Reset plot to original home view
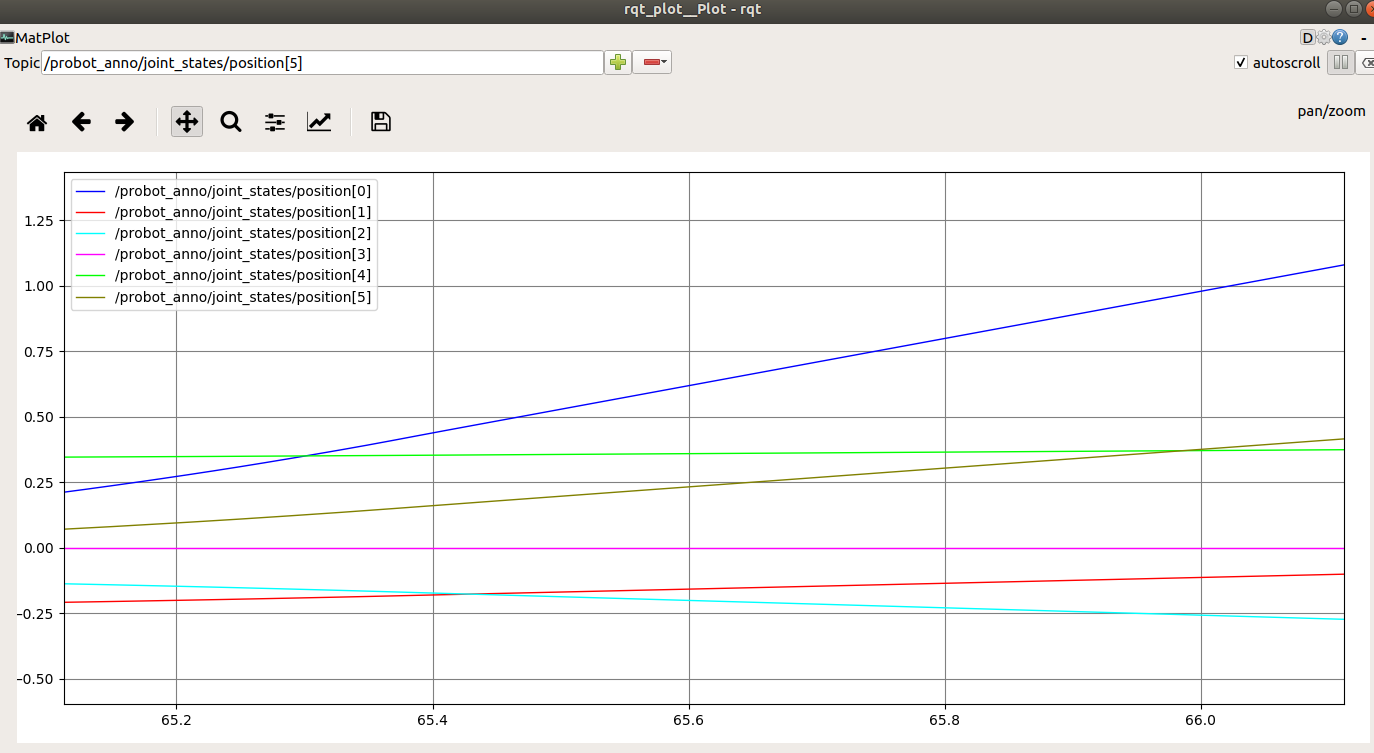The width and height of the screenshot is (1374, 753). (37, 122)
